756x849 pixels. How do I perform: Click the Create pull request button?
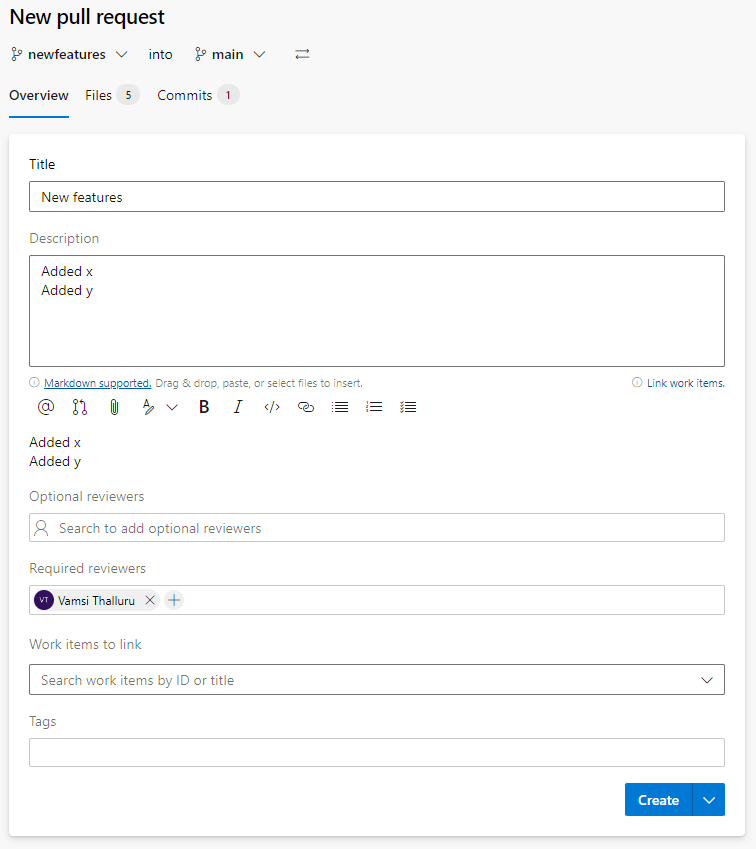[658, 800]
